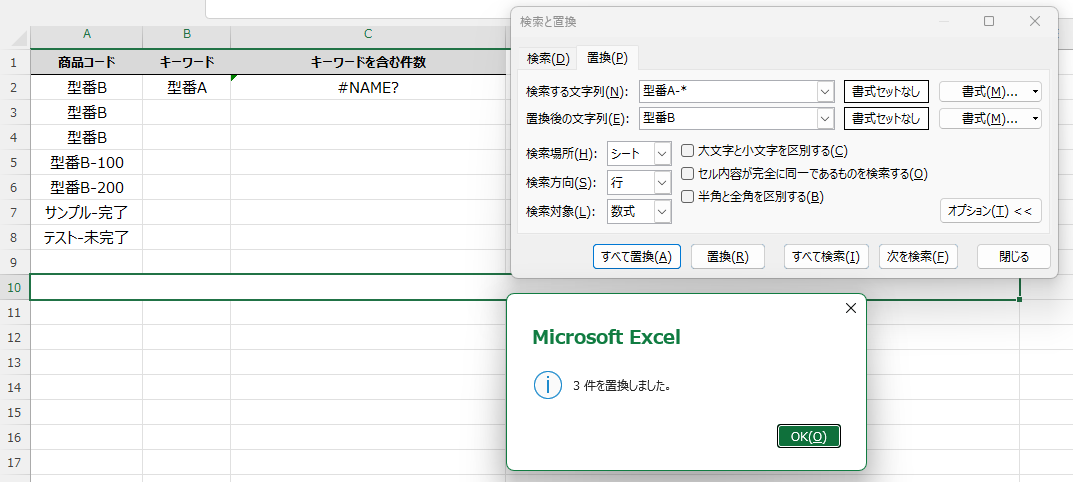Switch to the 検索(D) tab
The height and width of the screenshot is (482, 1073).
pos(548,58)
